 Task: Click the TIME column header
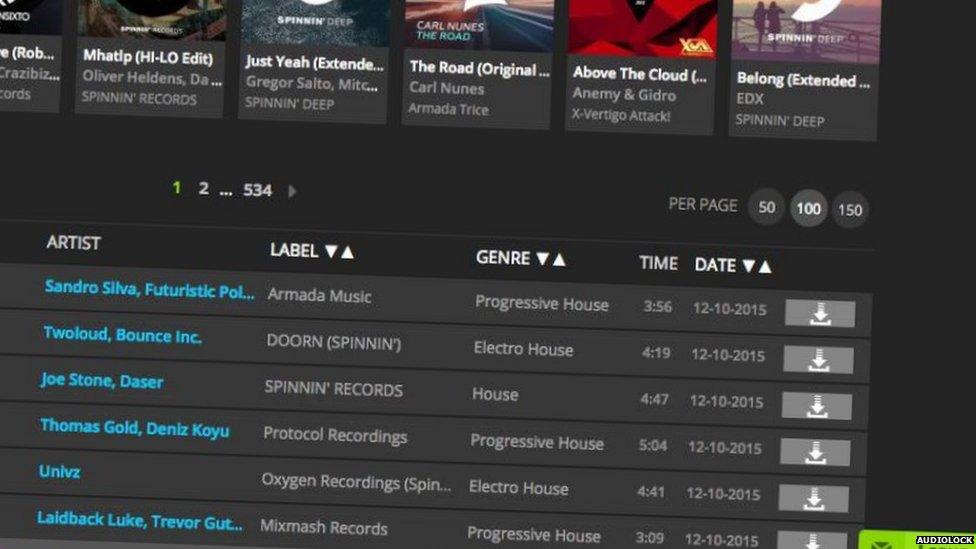[658, 263]
